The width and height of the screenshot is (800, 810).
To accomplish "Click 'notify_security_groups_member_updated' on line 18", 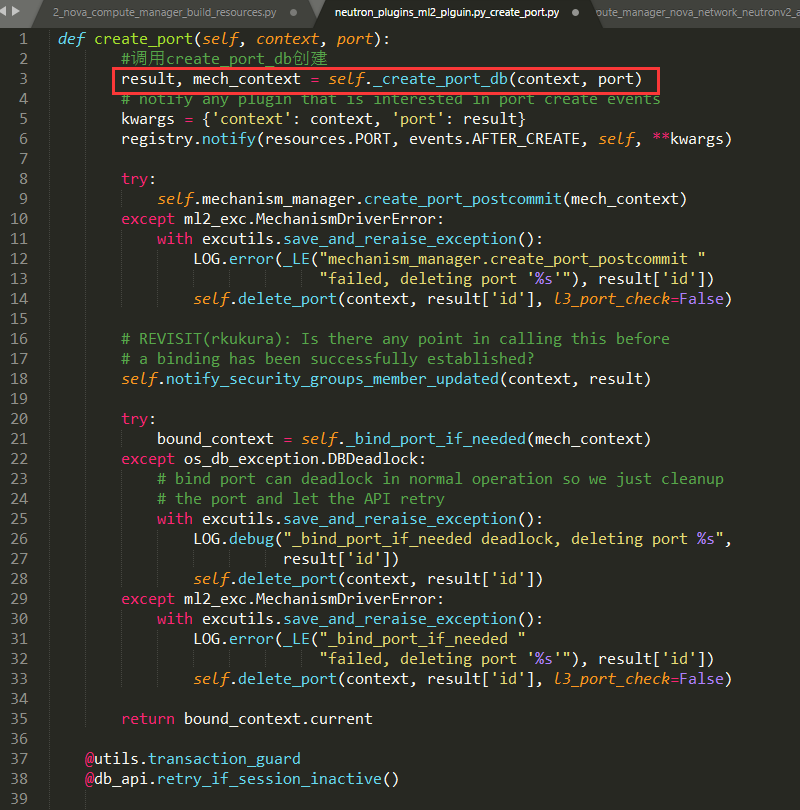I will (x=332, y=379).
